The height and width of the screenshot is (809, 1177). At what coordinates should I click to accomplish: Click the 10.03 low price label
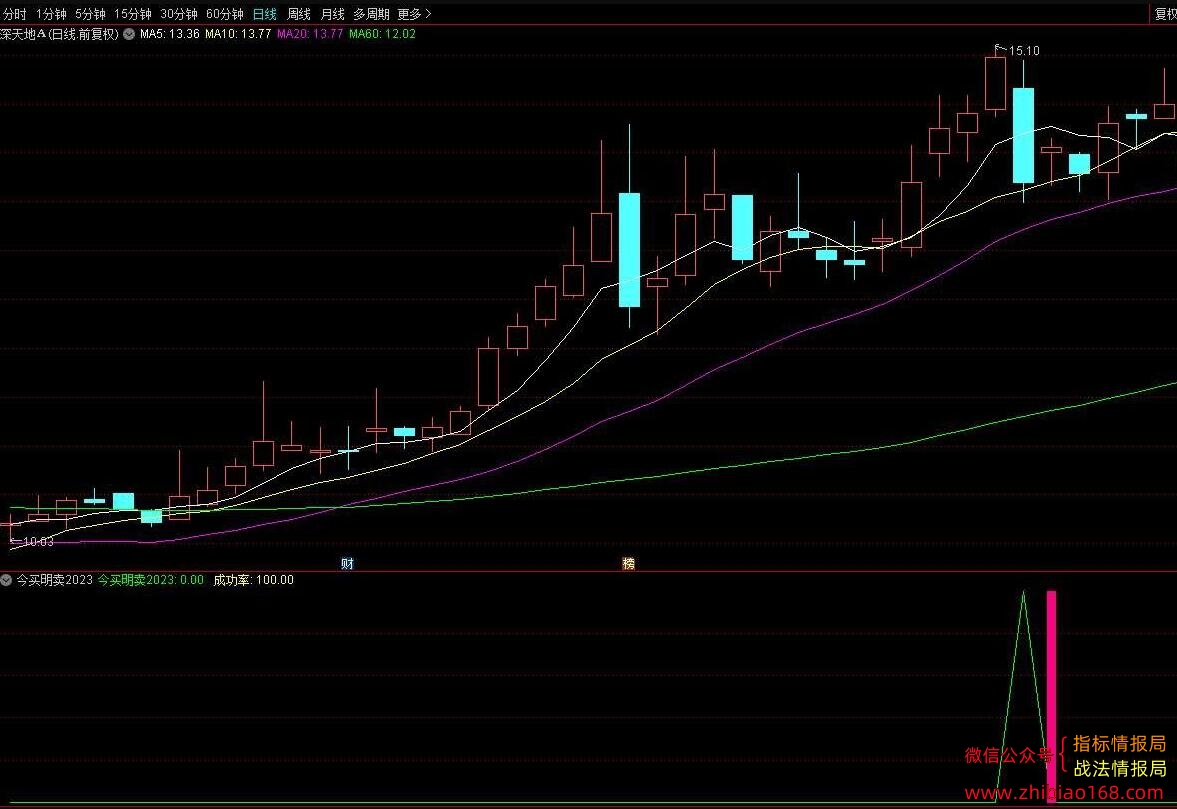click(38, 542)
